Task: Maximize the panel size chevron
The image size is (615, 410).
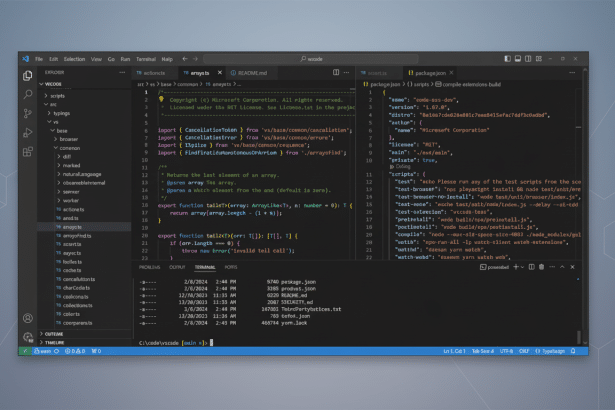Action: [562, 267]
